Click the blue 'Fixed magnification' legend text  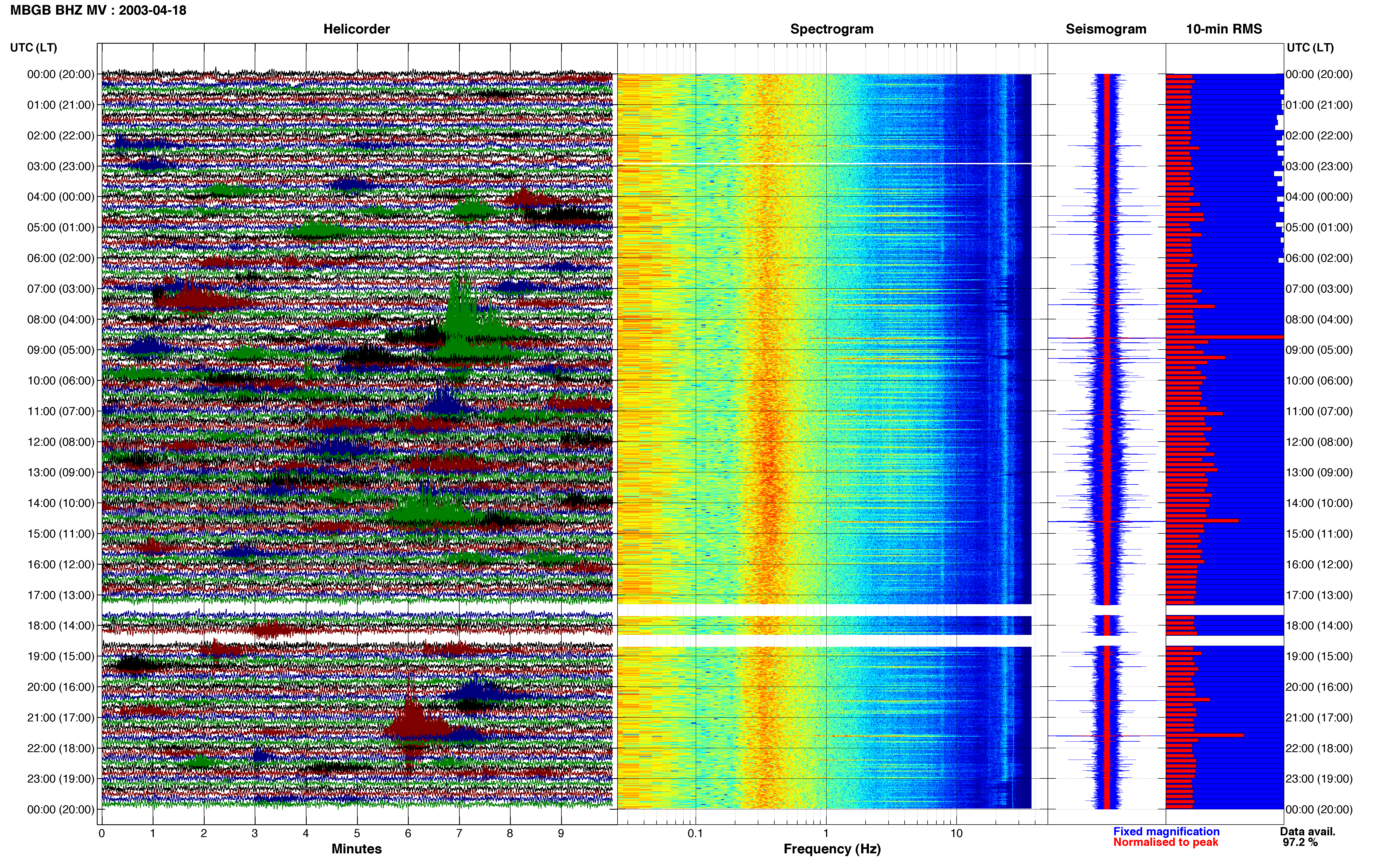[x=1166, y=832]
